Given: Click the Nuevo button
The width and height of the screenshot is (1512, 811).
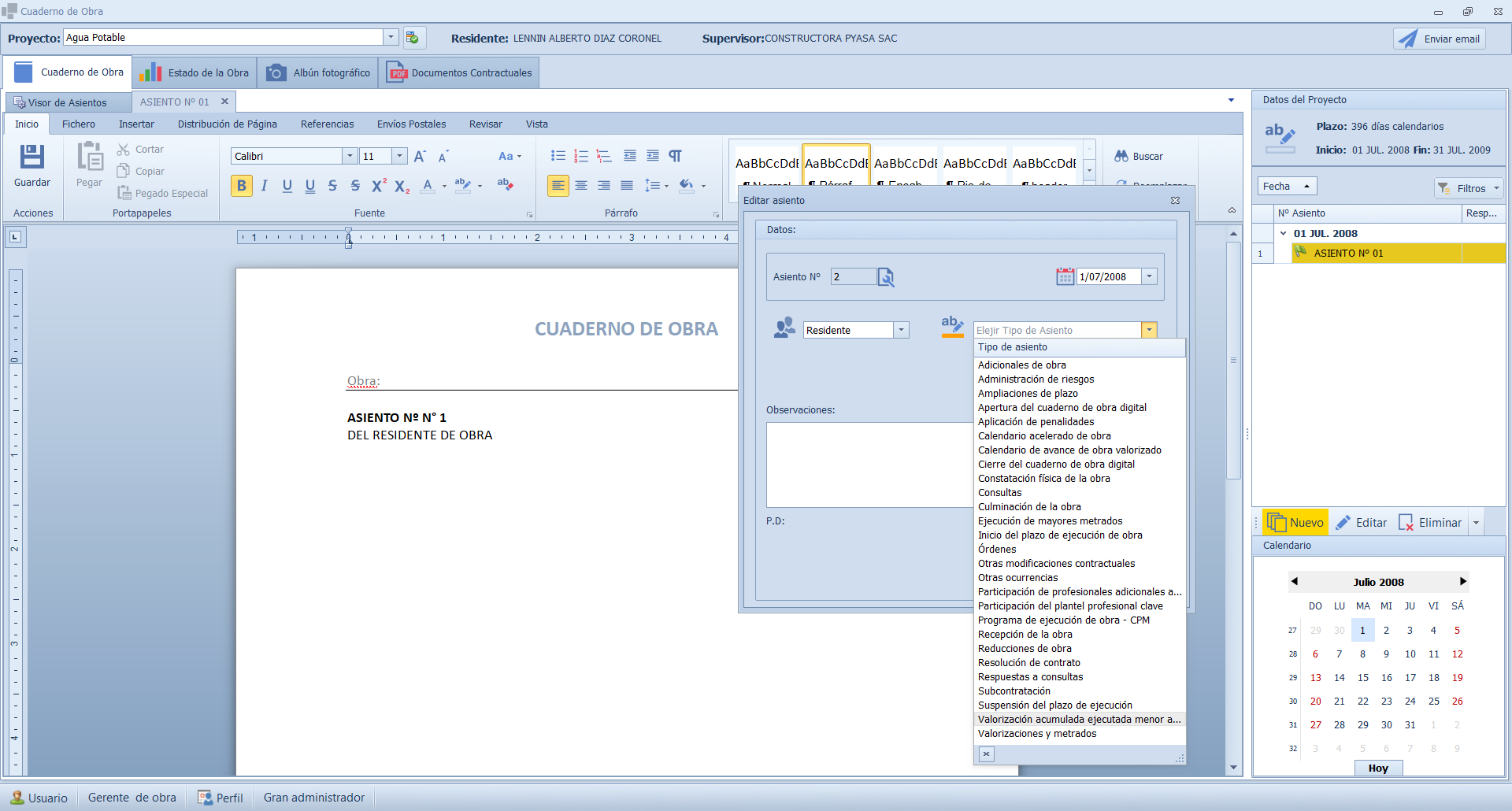Looking at the screenshot, I should (1295, 522).
